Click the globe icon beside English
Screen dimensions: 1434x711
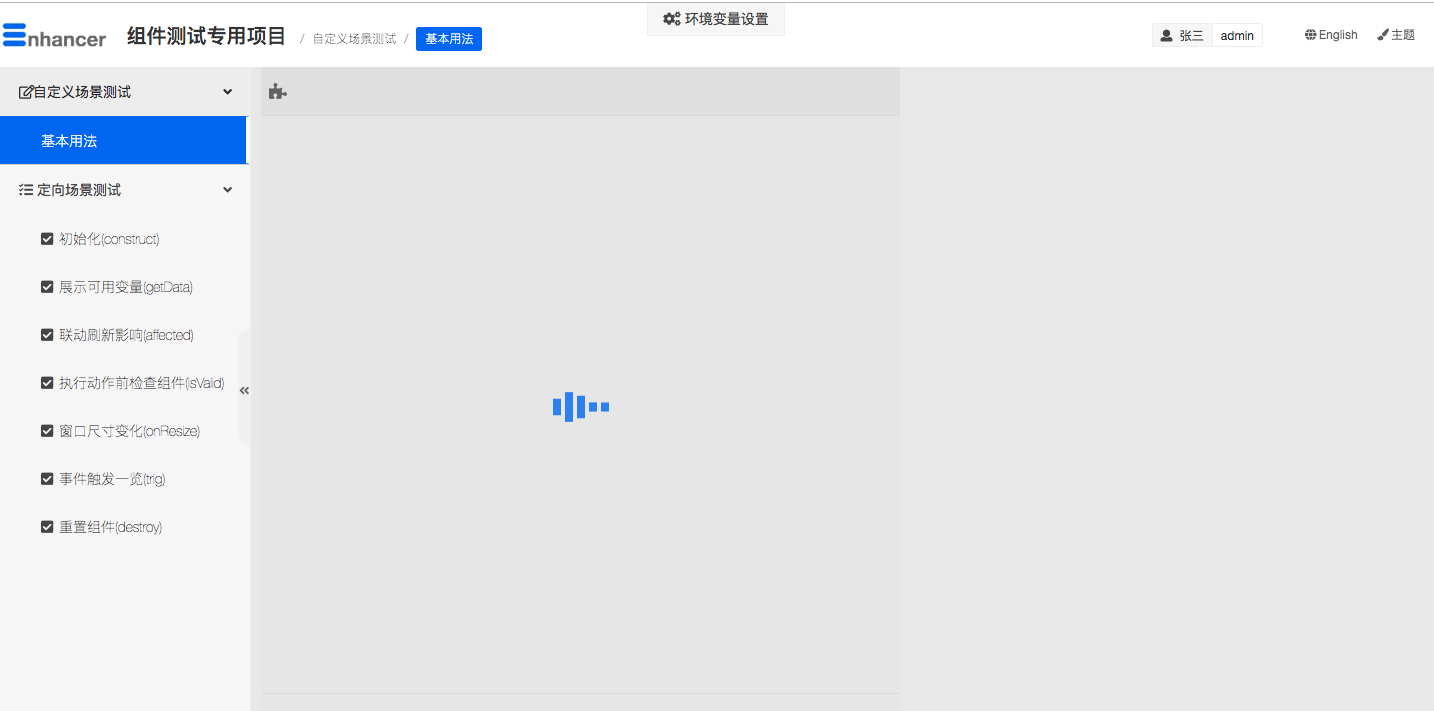tap(1310, 35)
